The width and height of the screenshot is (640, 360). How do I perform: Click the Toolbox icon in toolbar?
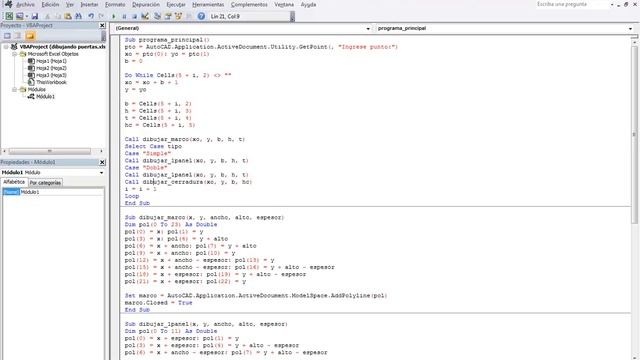pyautogui.click(x=189, y=16)
